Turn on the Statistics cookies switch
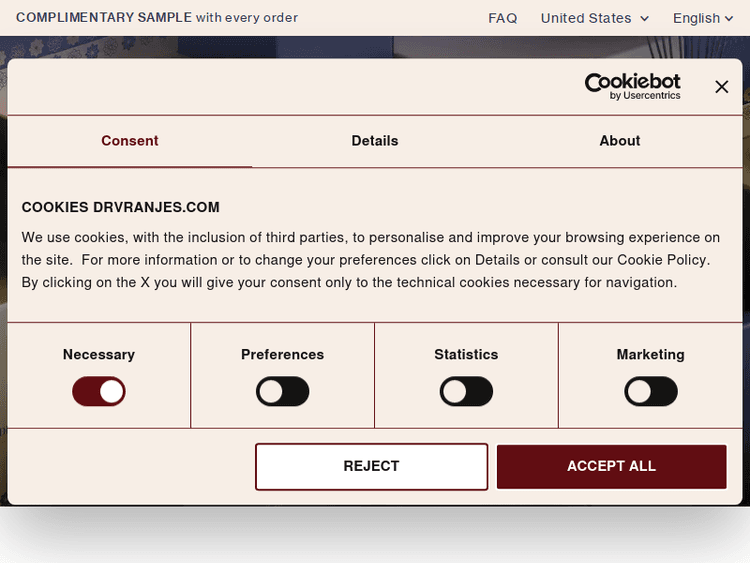The width and height of the screenshot is (750, 563). [x=466, y=391]
